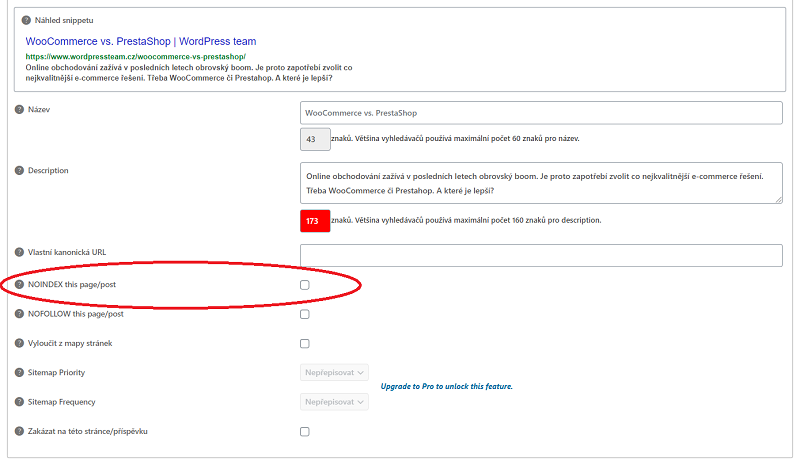Click label NOINDEX this page/post
Image resolution: width=800 pixels, height=461 pixels.
click(72, 285)
